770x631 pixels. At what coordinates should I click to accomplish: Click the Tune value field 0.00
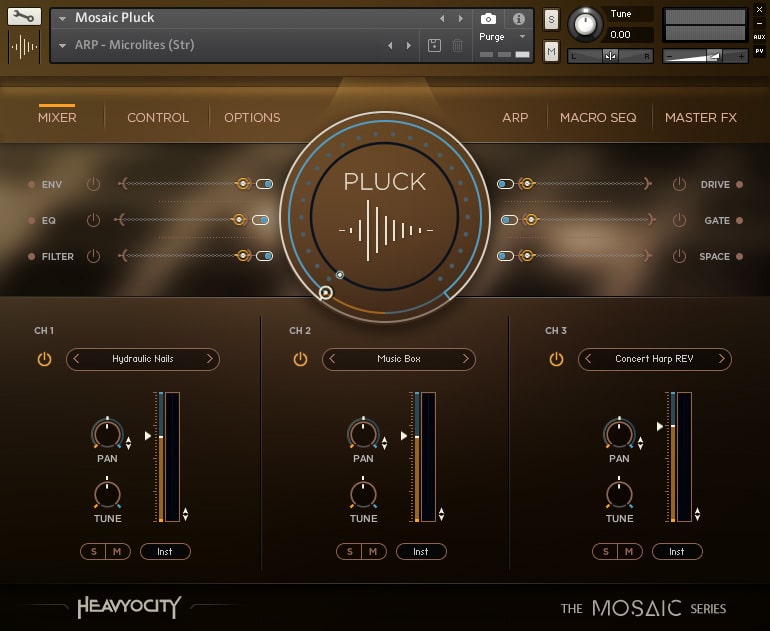(630, 35)
